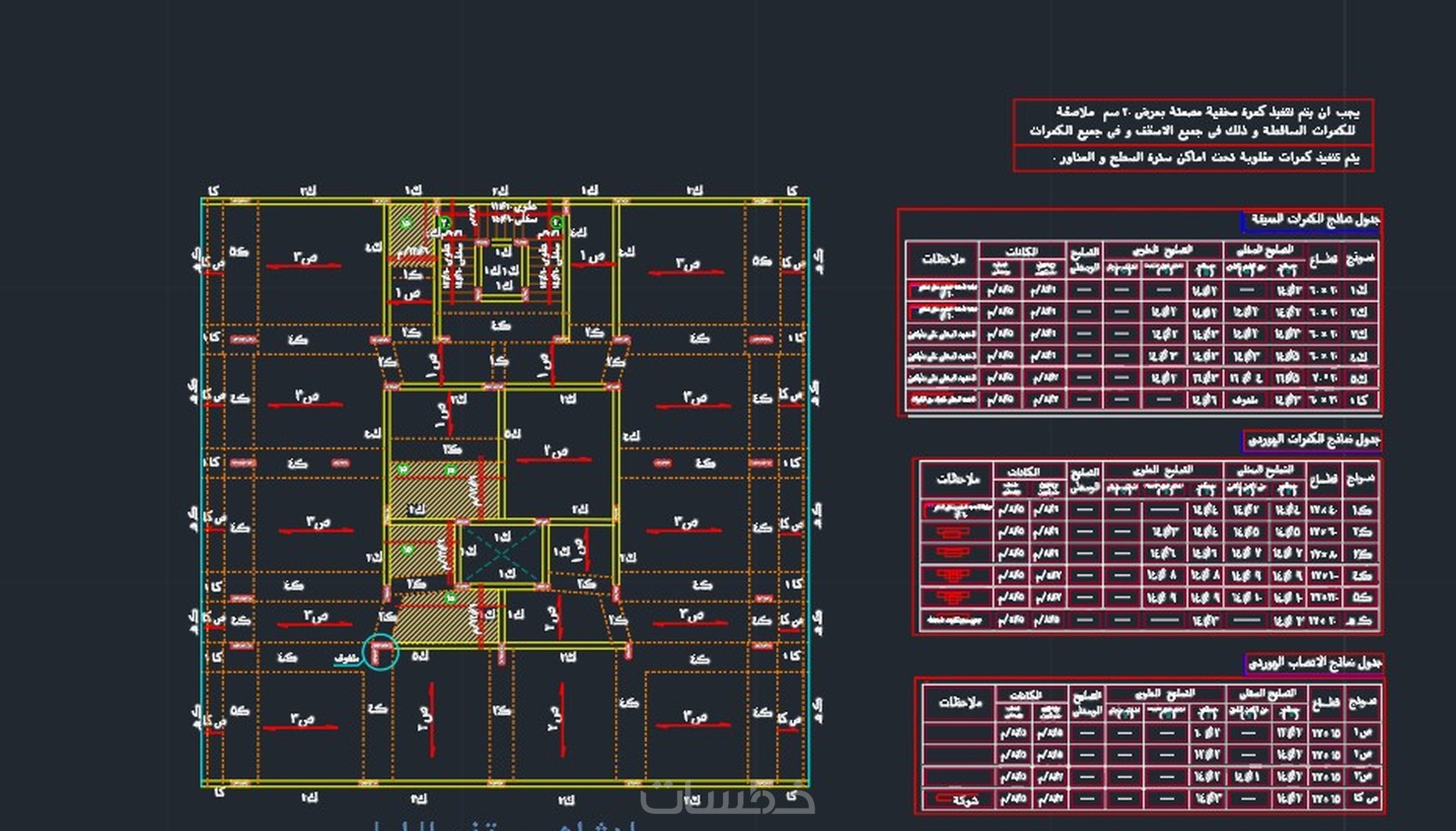Click the ص2 slab label in central room
The width and height of the screenshot is (1456, 831).
coord(556,451)
